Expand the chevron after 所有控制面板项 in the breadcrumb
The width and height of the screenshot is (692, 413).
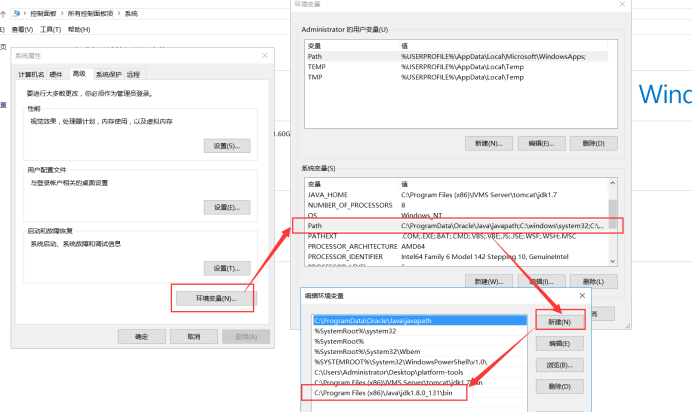(x=119, y=14)
